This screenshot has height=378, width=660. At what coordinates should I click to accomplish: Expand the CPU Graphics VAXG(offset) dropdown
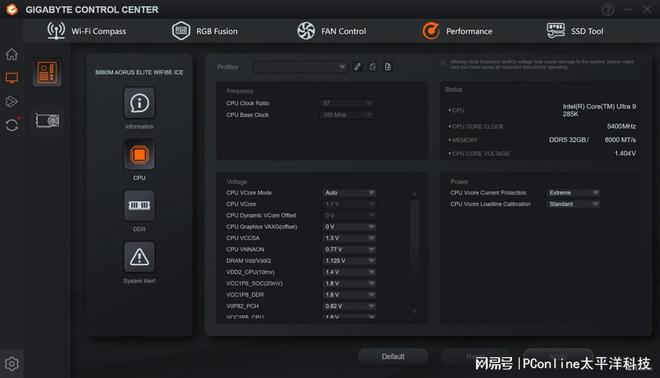click(x=349, y=227)
